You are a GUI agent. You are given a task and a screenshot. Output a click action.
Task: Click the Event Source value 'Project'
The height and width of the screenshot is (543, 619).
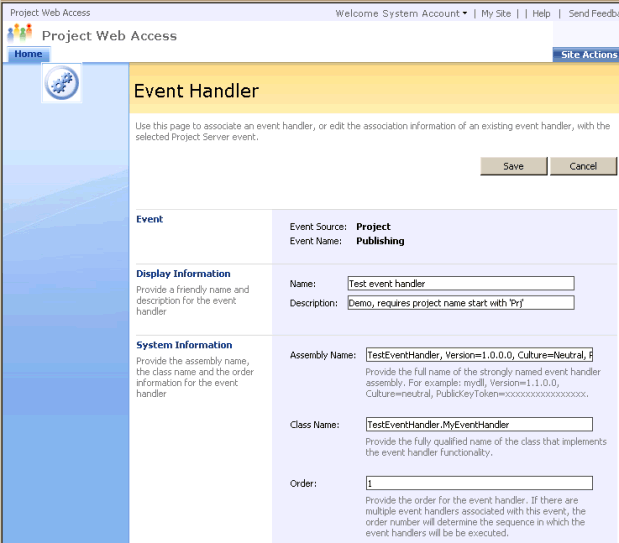373,227
